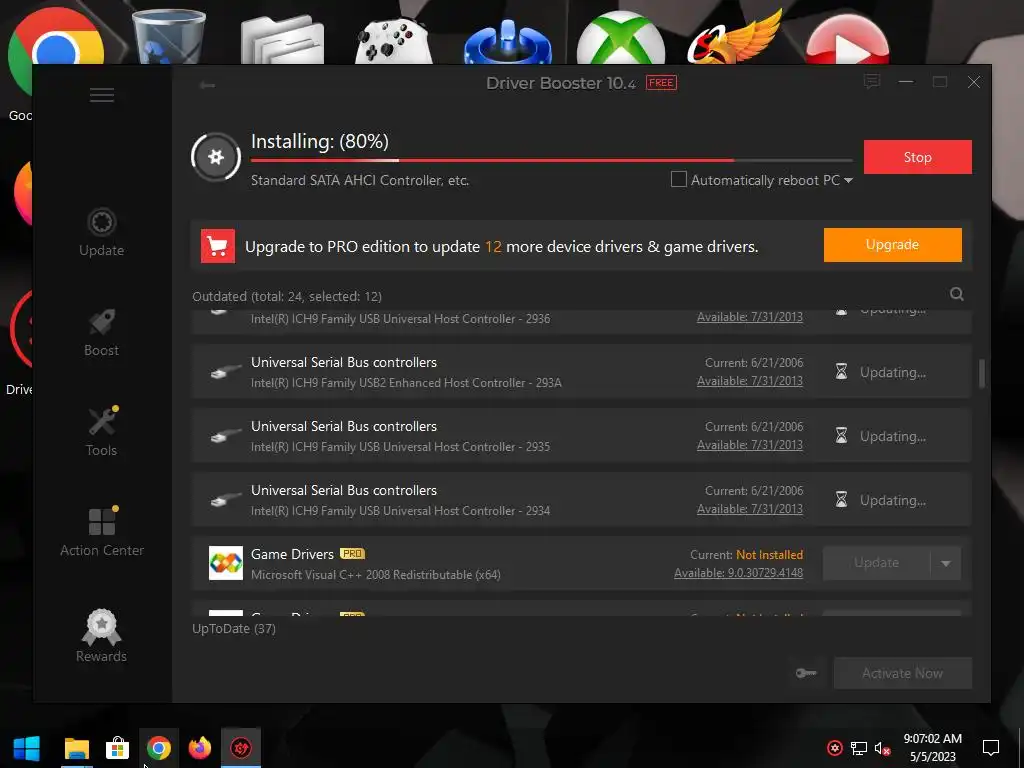The width and height of the screenshot is (1024, 768).
Task: Open available version link for controller 293A
Action: [750, 381]
